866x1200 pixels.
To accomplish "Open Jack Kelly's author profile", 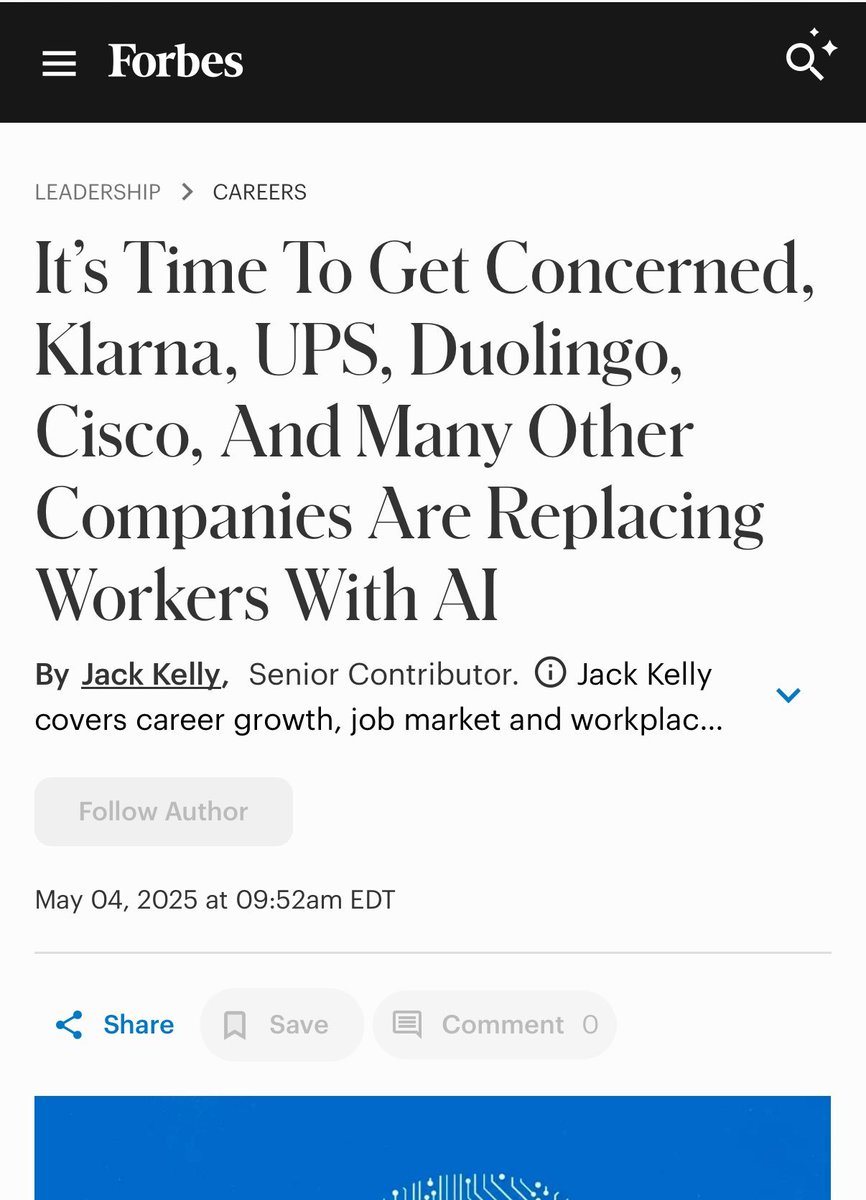I will [149, 674].
